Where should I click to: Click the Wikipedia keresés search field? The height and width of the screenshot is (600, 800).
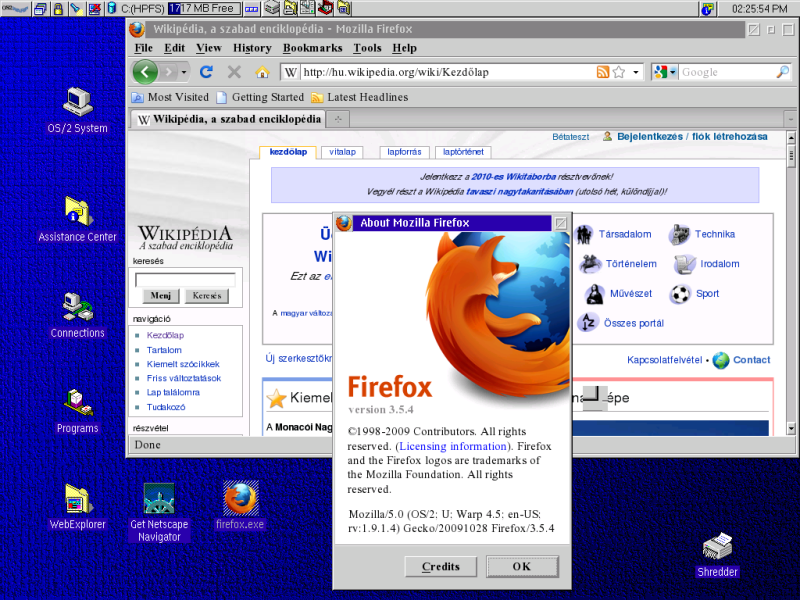(x=185, y=280)
